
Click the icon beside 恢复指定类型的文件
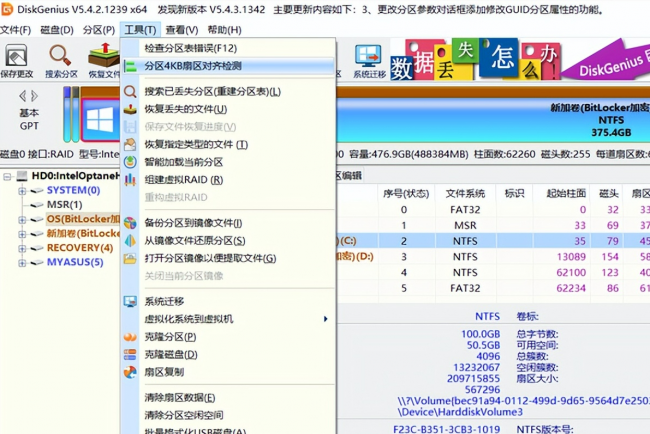pos(130,144)
